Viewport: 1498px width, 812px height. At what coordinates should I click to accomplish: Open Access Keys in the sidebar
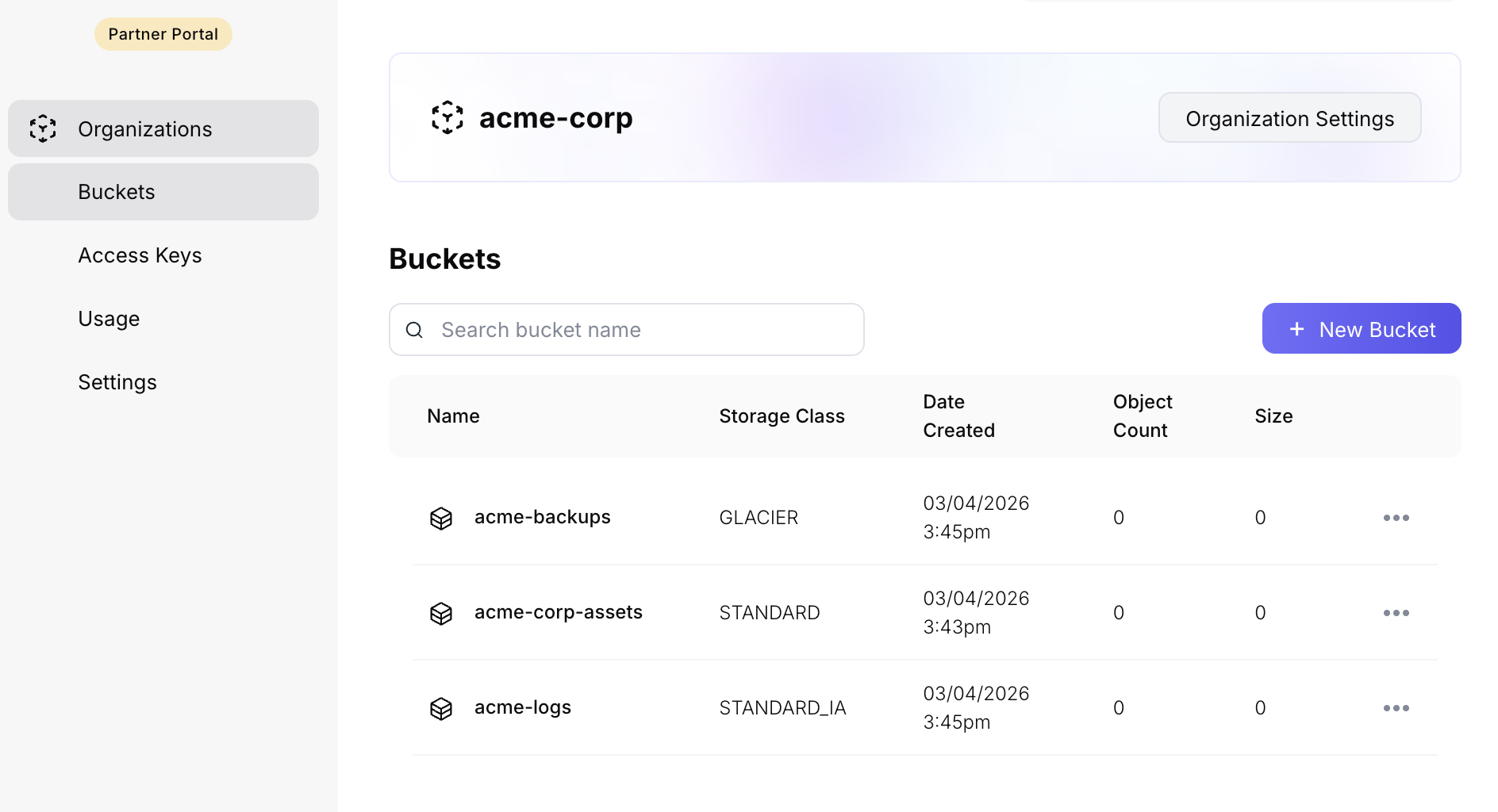click(x=140, y=255)
